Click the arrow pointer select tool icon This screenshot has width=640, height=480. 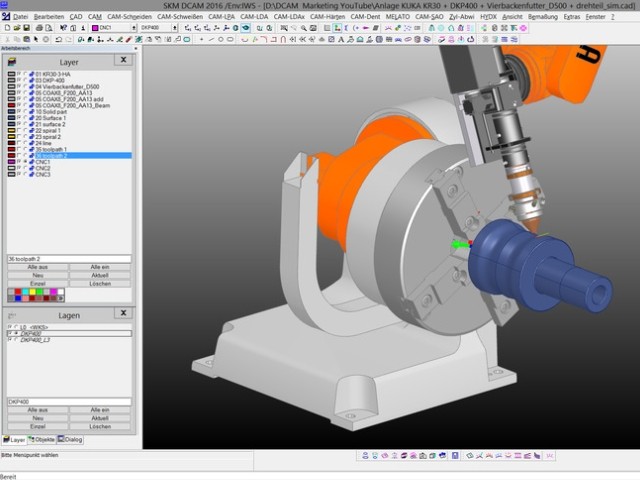(36, 40)
